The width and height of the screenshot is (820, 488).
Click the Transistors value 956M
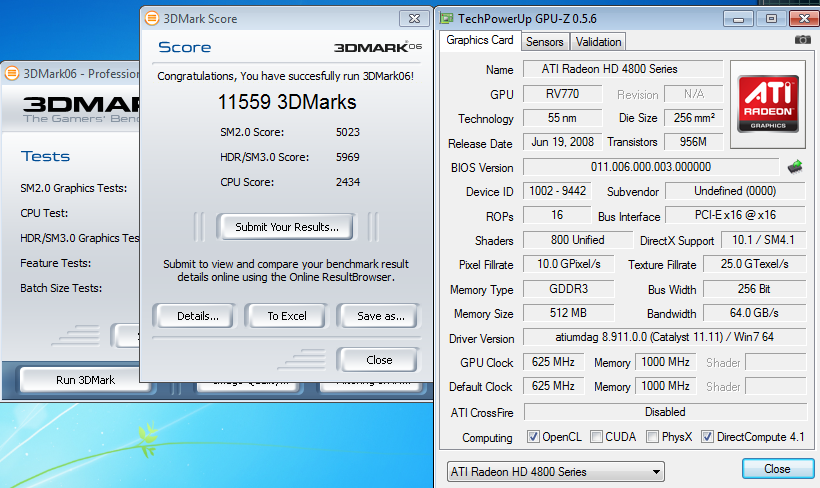tap(694, 142)
